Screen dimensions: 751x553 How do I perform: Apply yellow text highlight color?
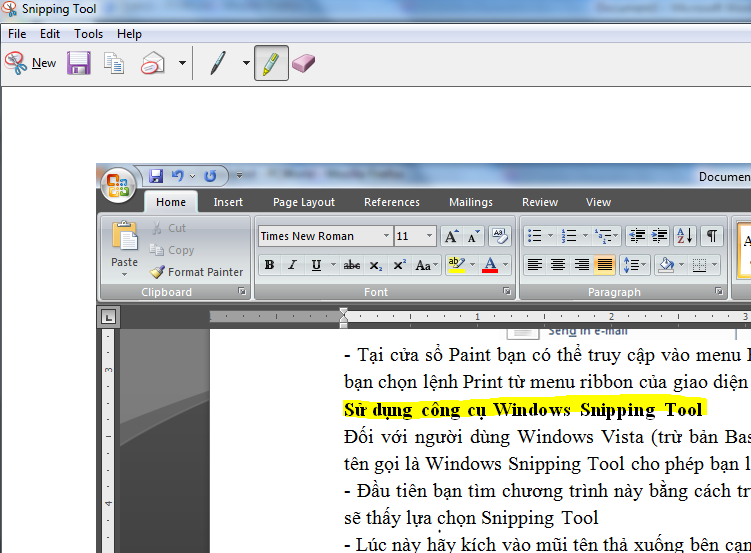click(456, 265)
